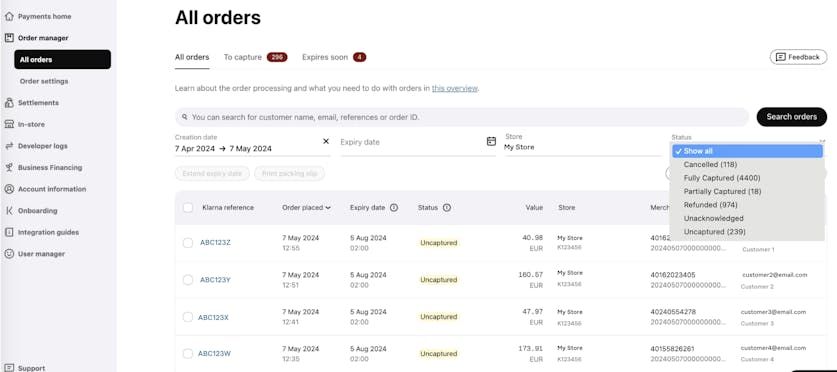Switch to the All orders tab

192,57
